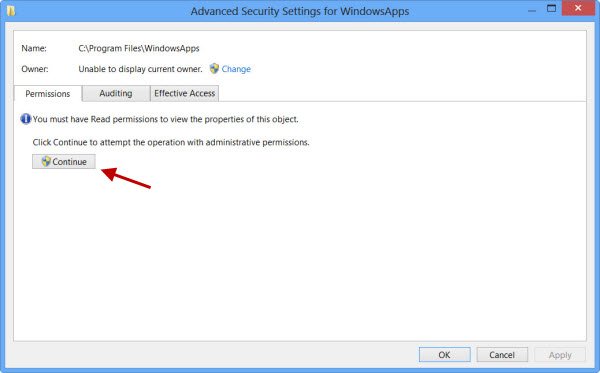Viewport: 600px width, 373px height.
Task: Click the 'Unable to display current owner' text
Action: point(140,69)
